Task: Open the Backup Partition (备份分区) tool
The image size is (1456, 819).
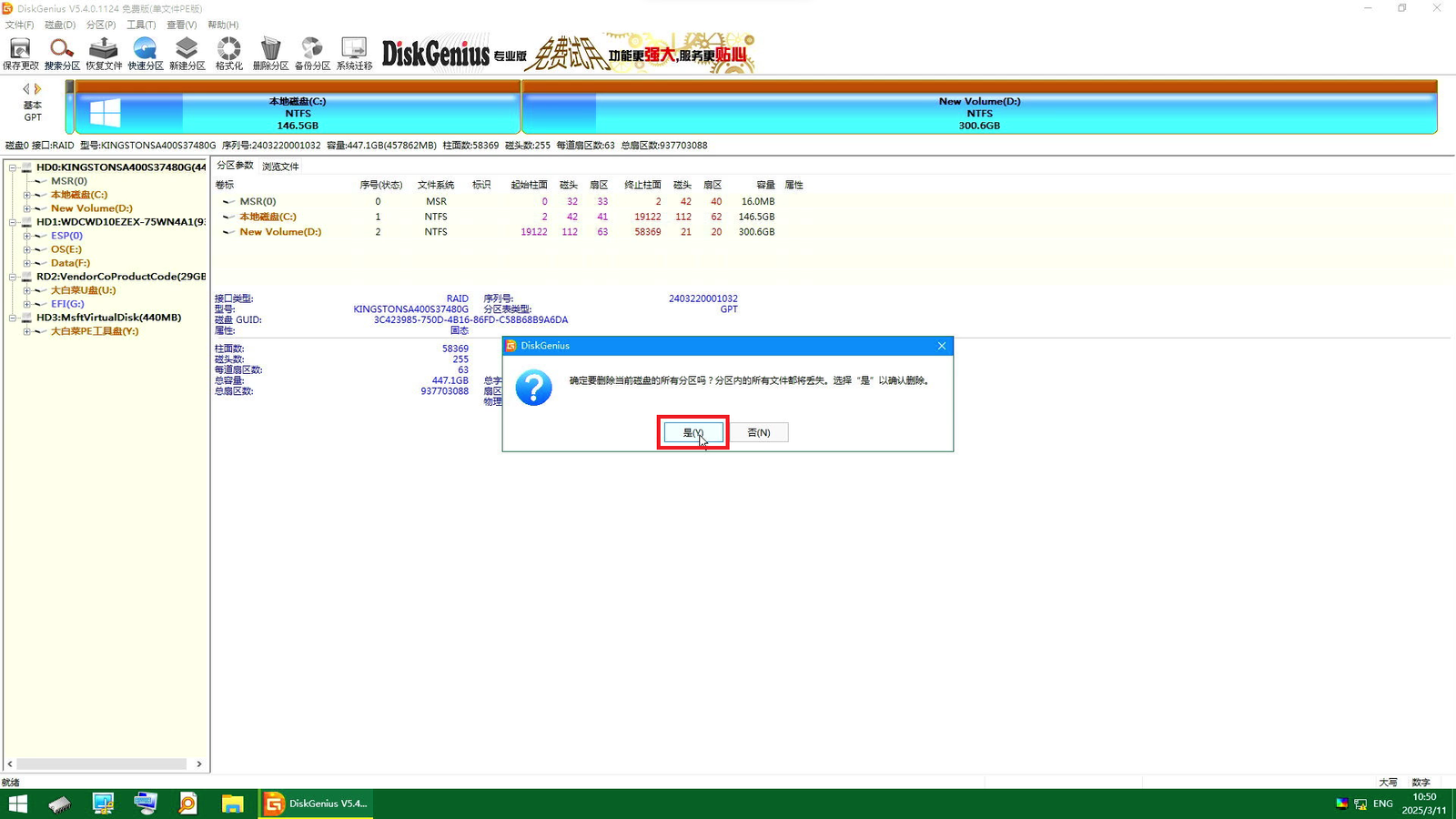Action: pos(312,54)
